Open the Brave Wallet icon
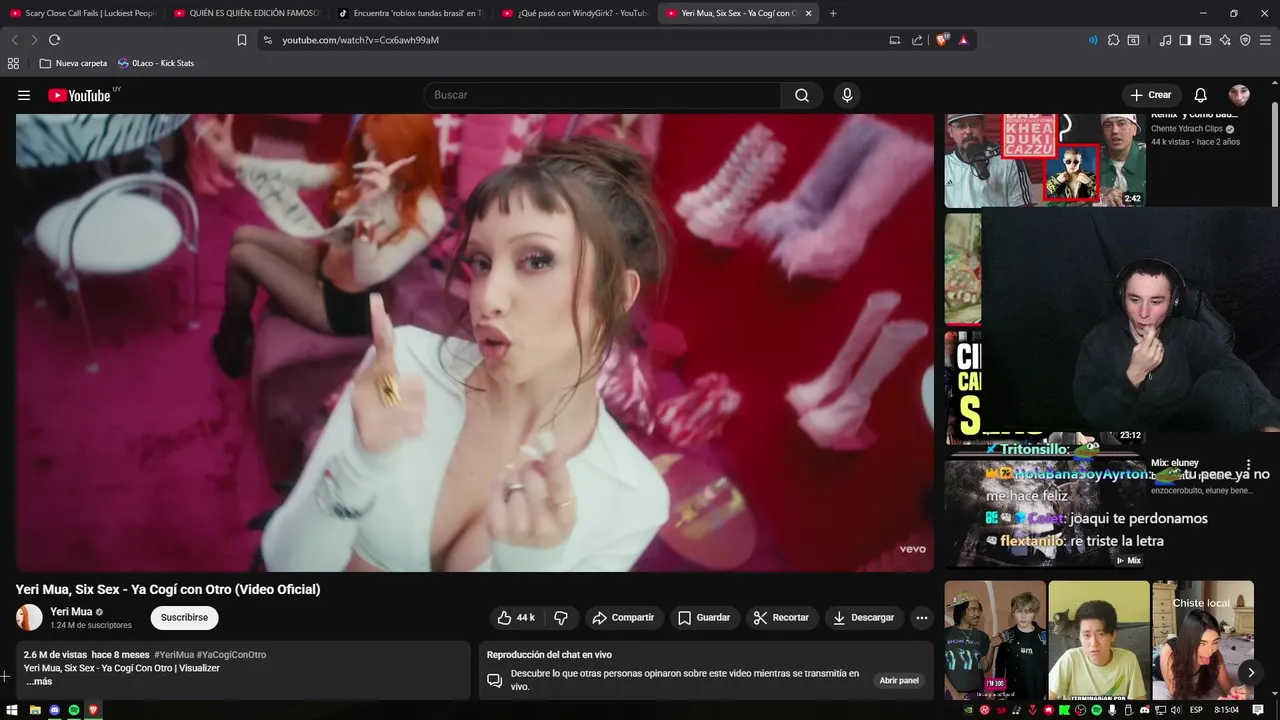The height and width of the screenshot is (720, 1280). [x=1205, y=40]
